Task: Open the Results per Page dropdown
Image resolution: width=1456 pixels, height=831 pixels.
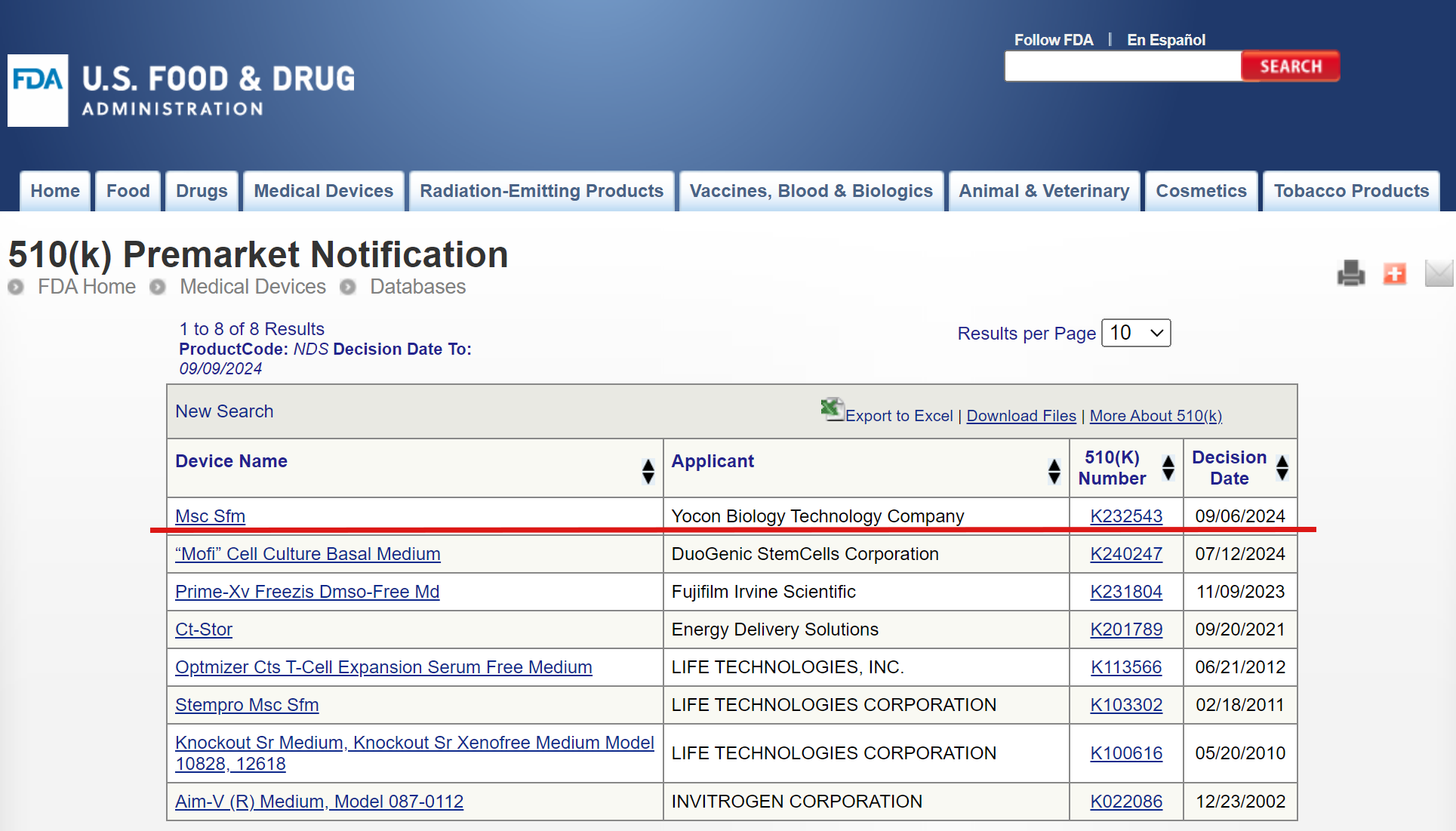Action: pyautogui.click(x=1136, y=333)
